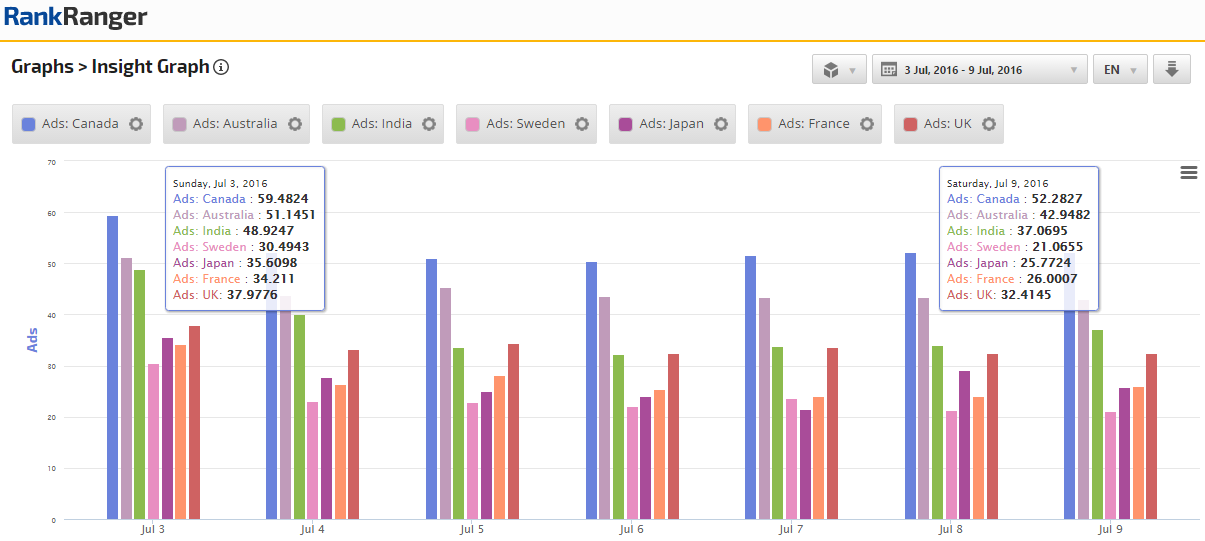Viewport: 1205px width, 541px height.
Task: Toggle the Ads: UK series label
Action: 945,124
